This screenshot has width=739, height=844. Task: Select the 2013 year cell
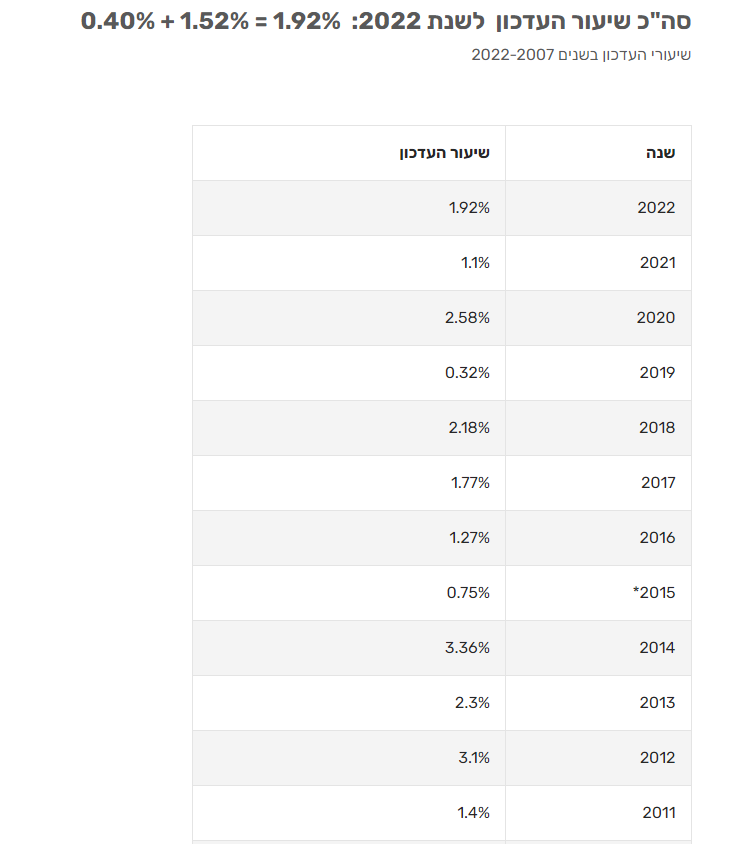pos(657,703)
